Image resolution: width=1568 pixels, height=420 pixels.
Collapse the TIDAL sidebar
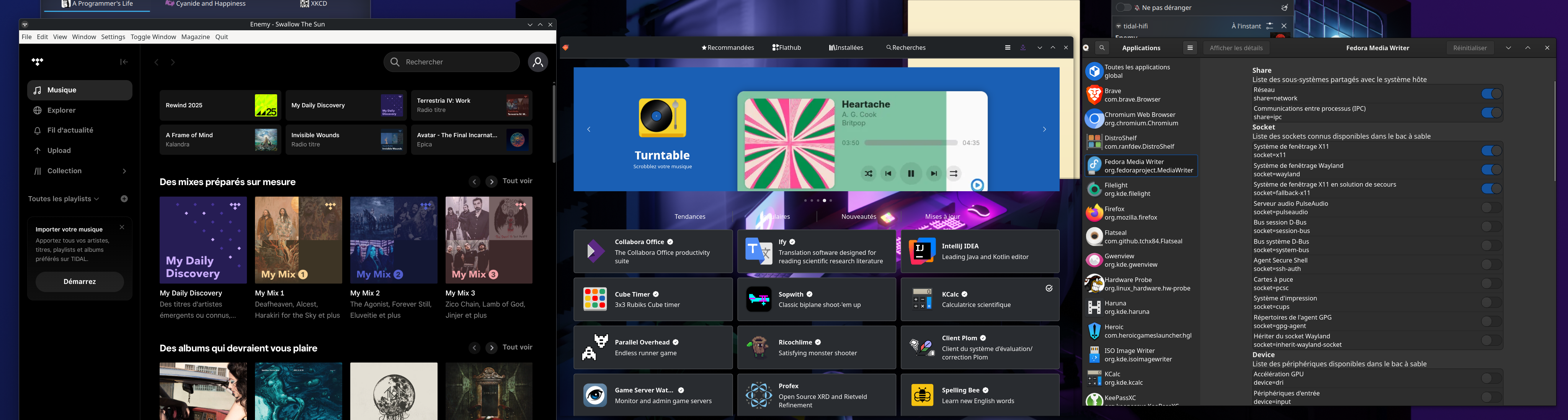124,62
